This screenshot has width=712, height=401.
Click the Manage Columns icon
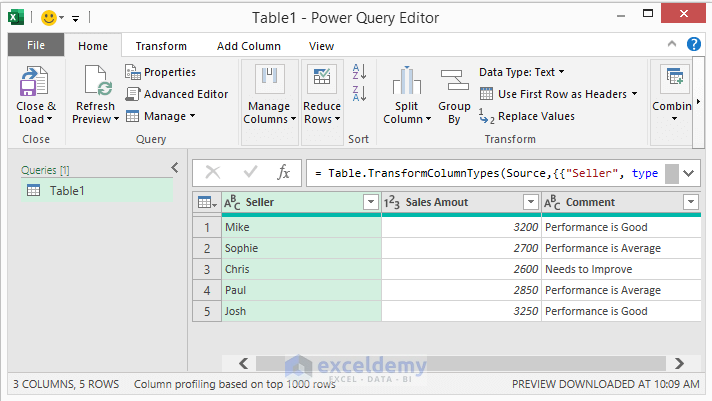[270, 79]
